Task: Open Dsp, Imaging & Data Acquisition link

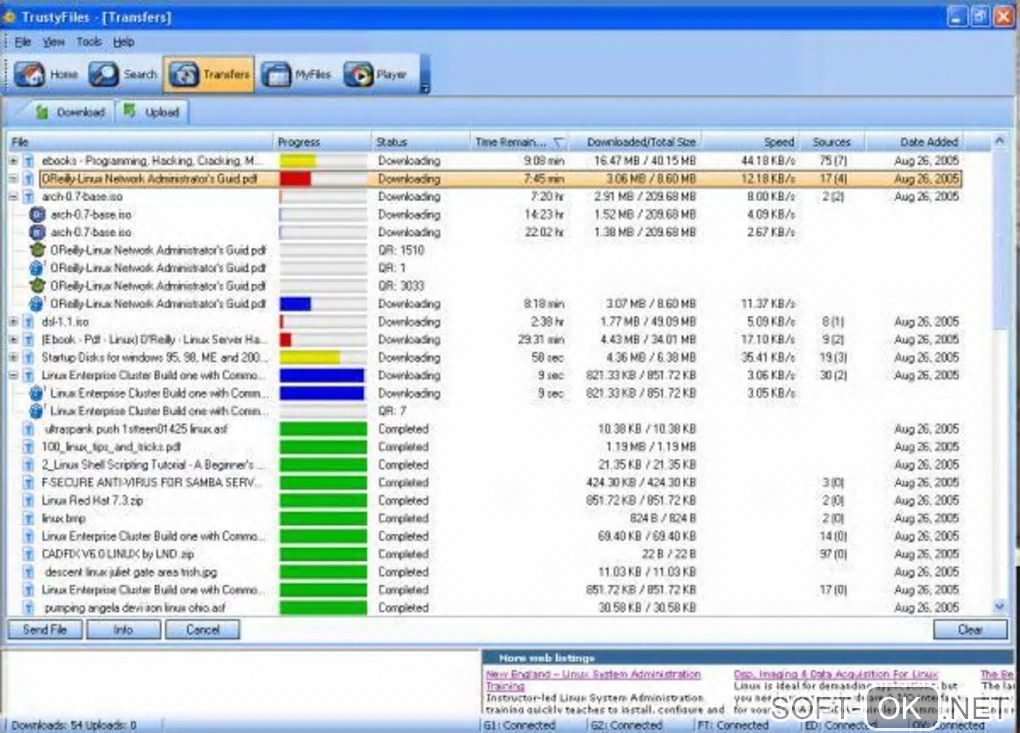Action: 836,674
